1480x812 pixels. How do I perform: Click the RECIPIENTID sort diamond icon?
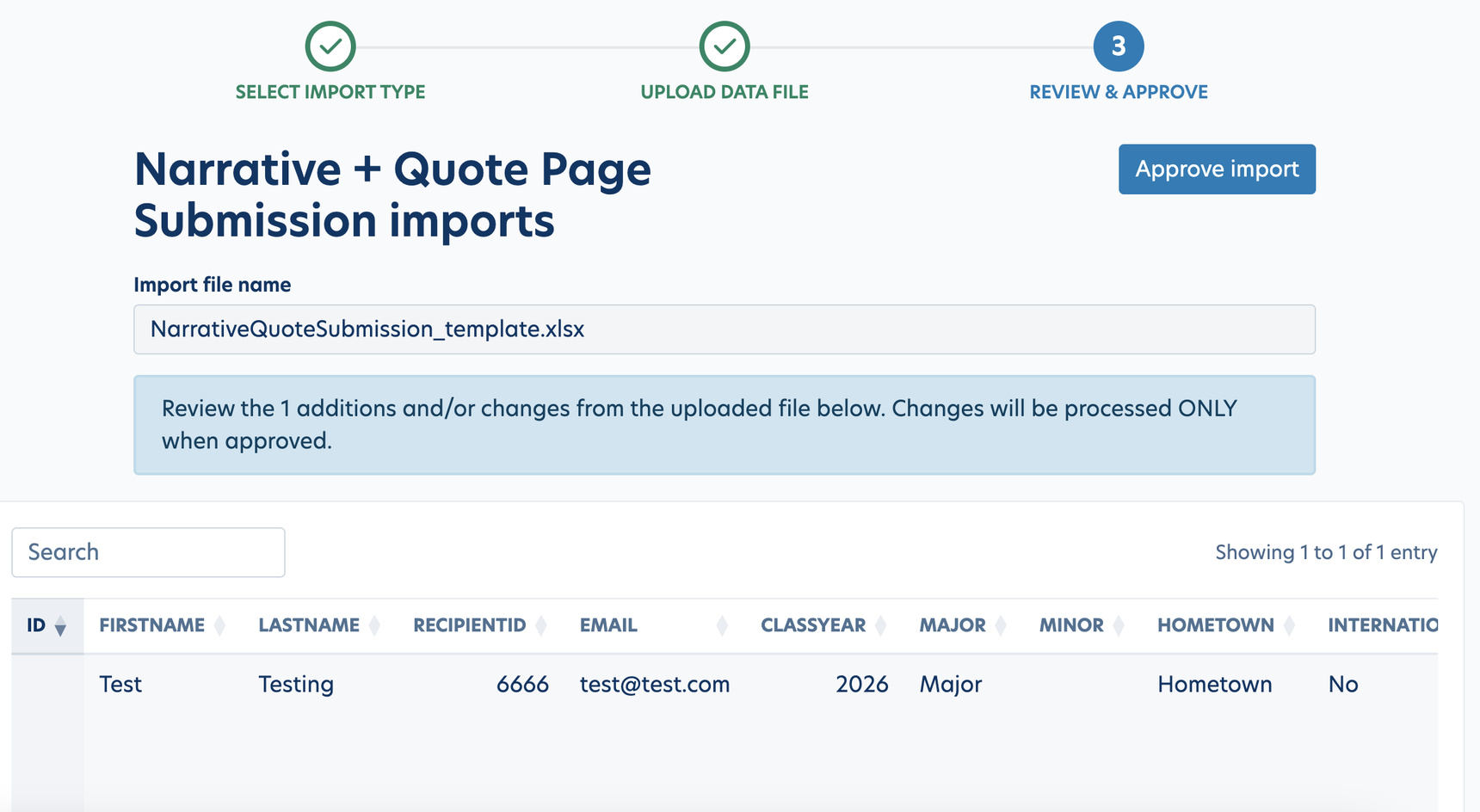pos(540,626)
